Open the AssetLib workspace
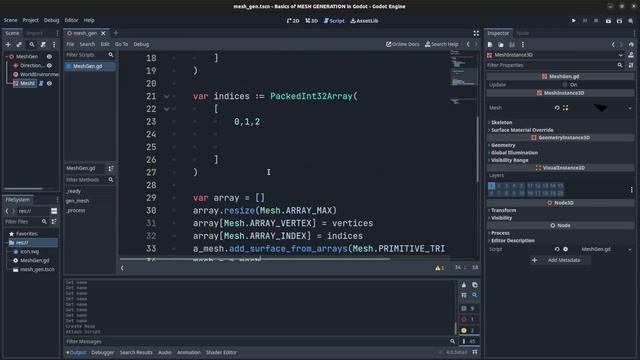Viewport: 640px width, 360px height. click(x=364, y=20)
